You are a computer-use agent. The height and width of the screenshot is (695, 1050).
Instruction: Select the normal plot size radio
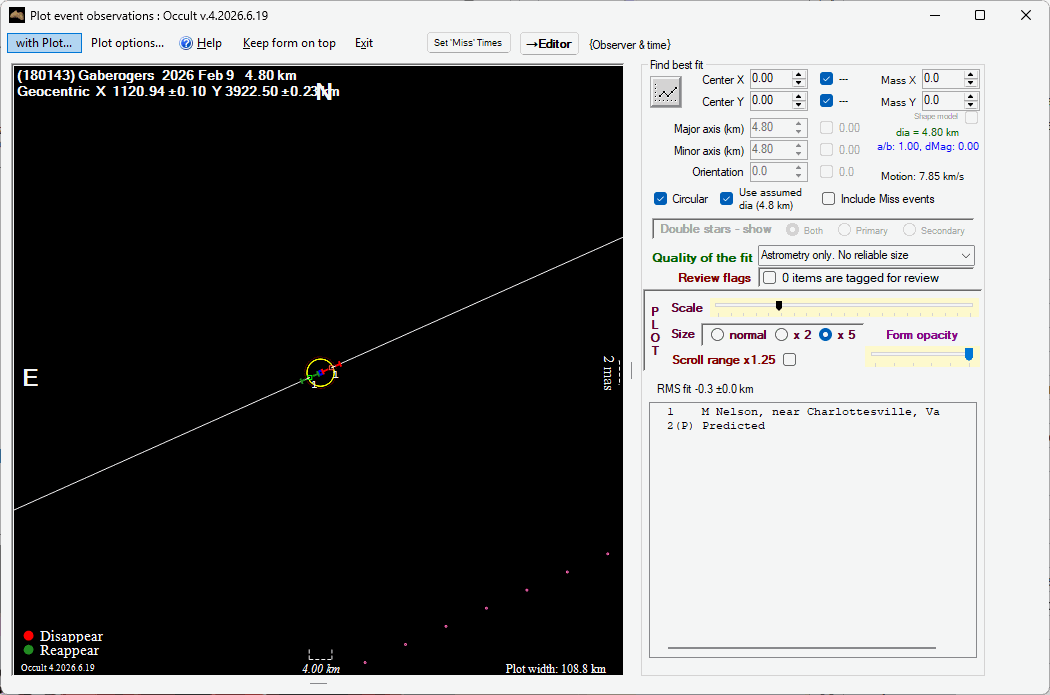[x=717, y=335]
